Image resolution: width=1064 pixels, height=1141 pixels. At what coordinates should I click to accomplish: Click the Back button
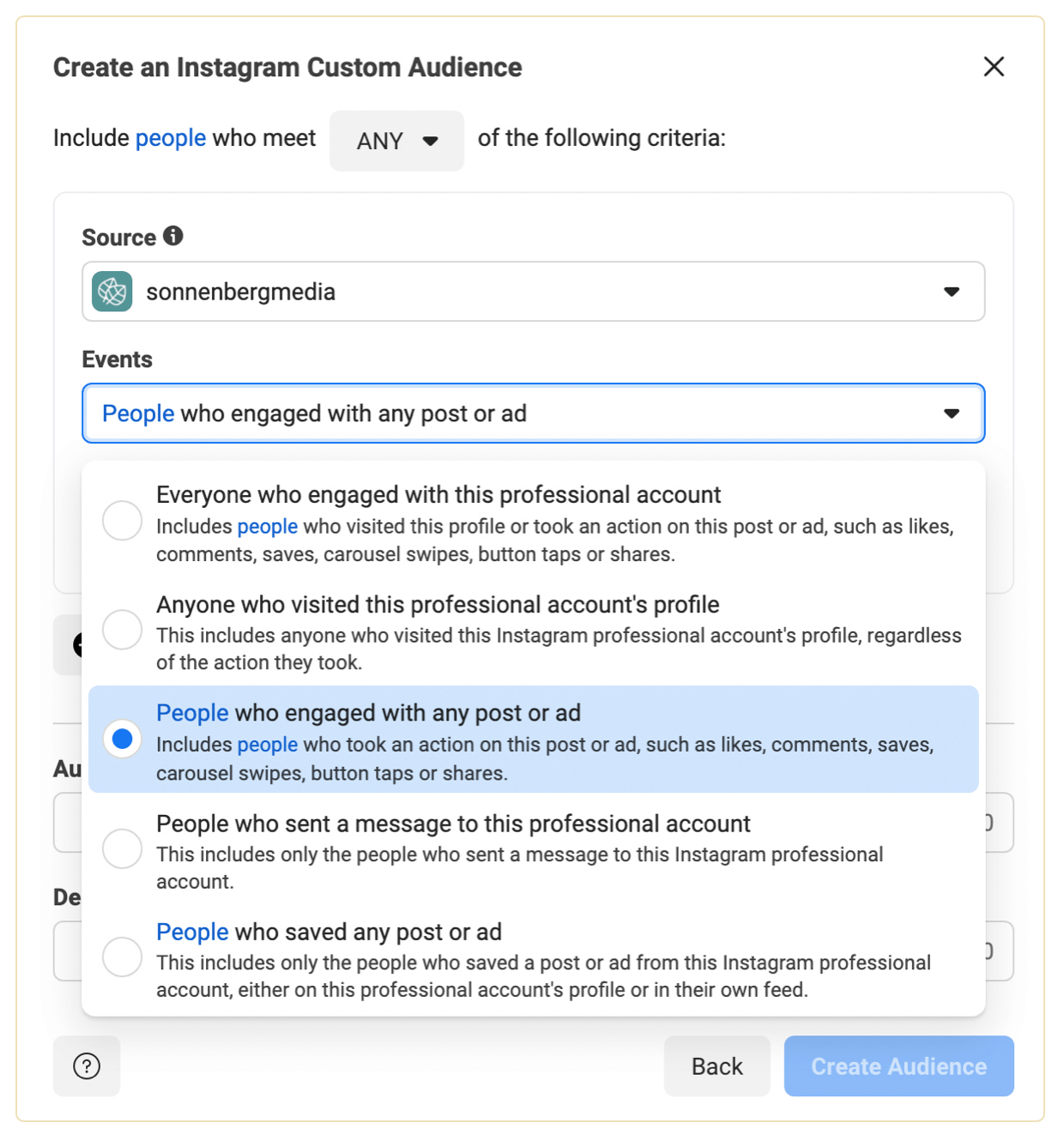716,1066
